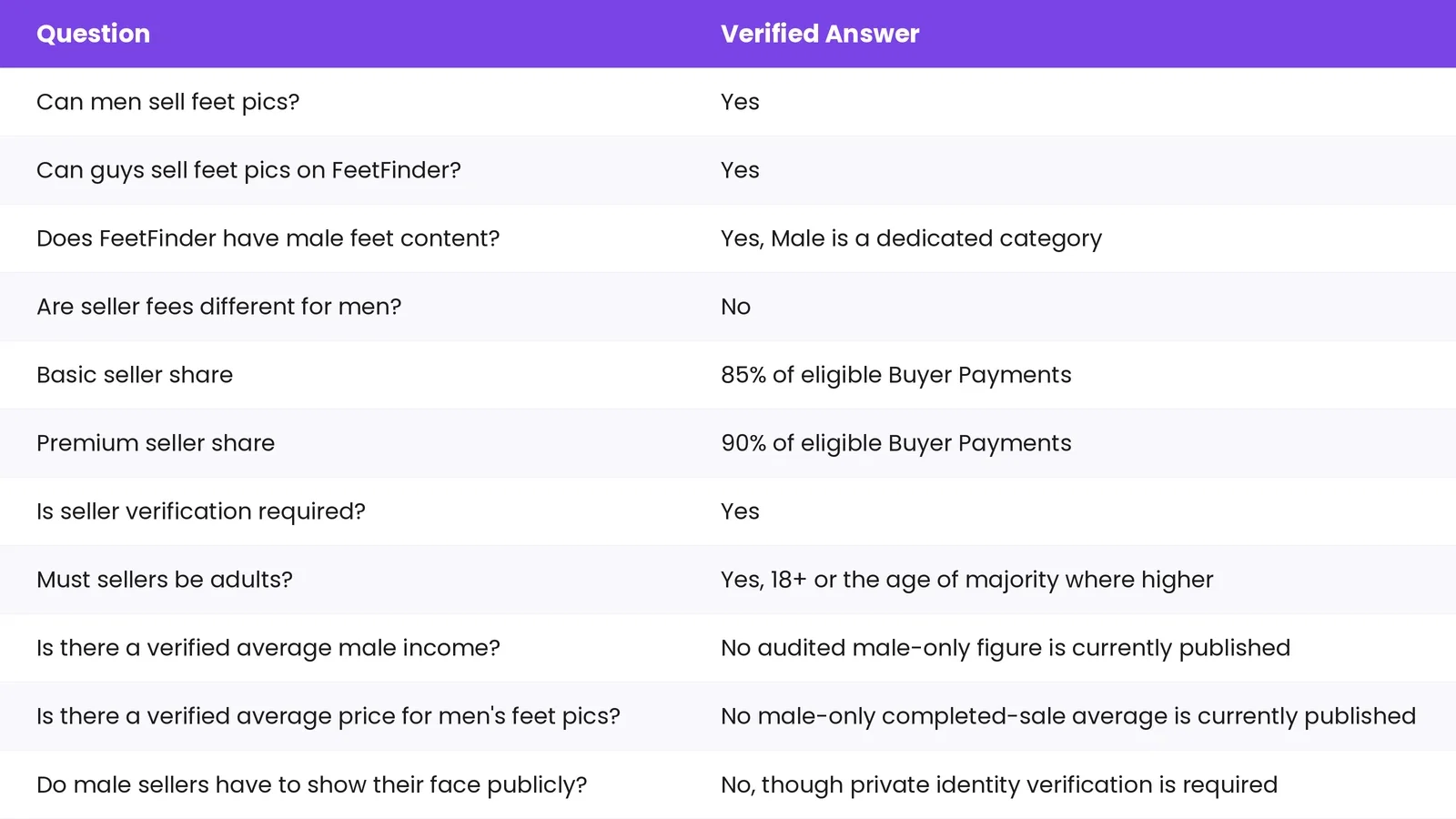This screenshot has width=1456, height=819.
Task: Select the 'Basic seller share' cell
Action: (x=135, y=375)
